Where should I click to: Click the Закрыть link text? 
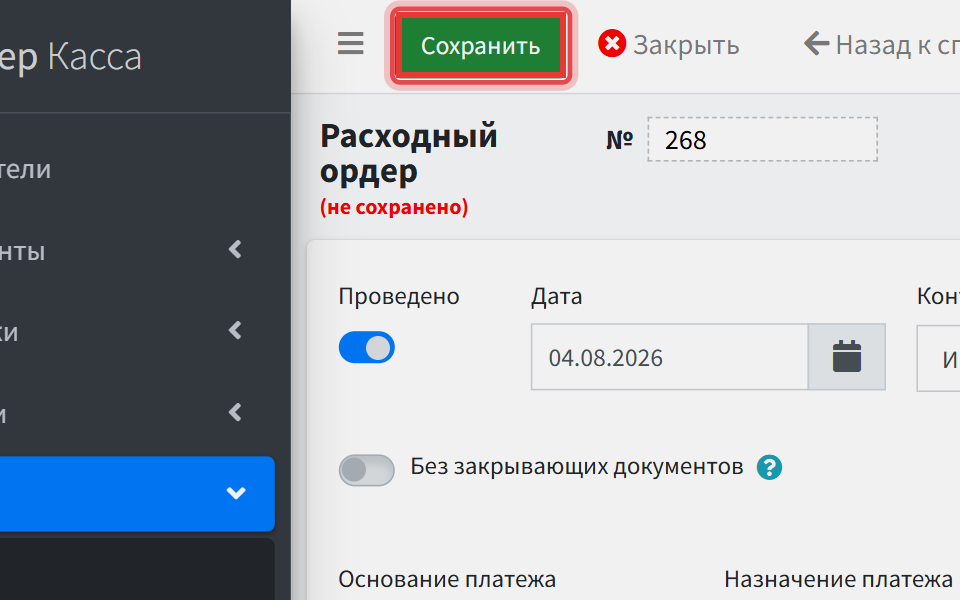[x=686, y=45]
